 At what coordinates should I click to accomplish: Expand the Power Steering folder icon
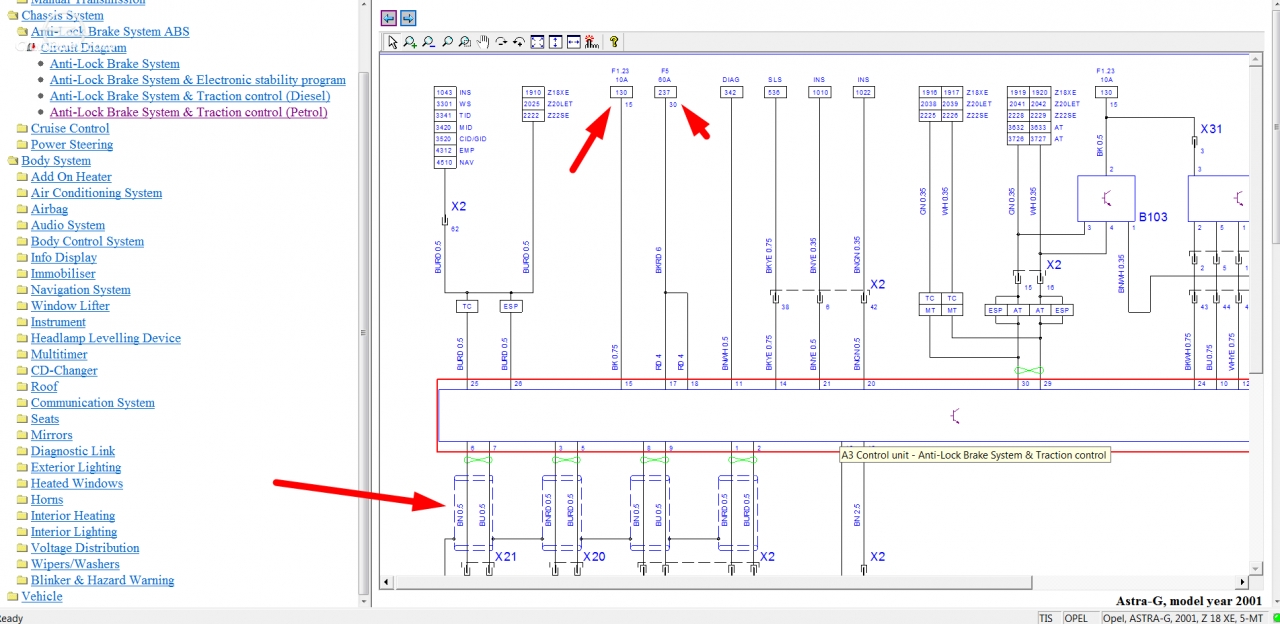22,145
